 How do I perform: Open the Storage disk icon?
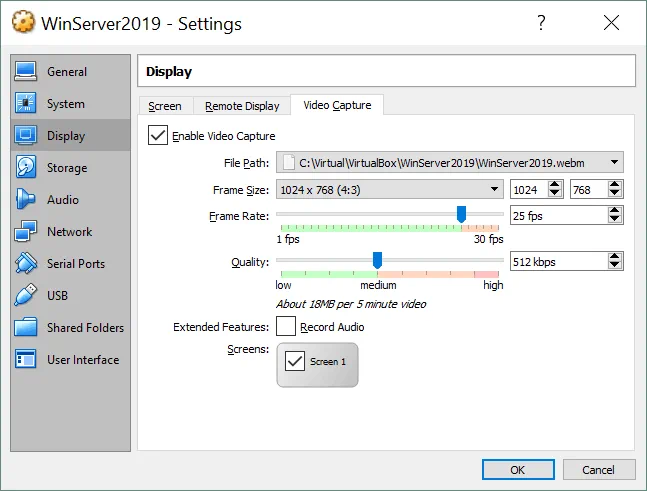click(26, 168)
